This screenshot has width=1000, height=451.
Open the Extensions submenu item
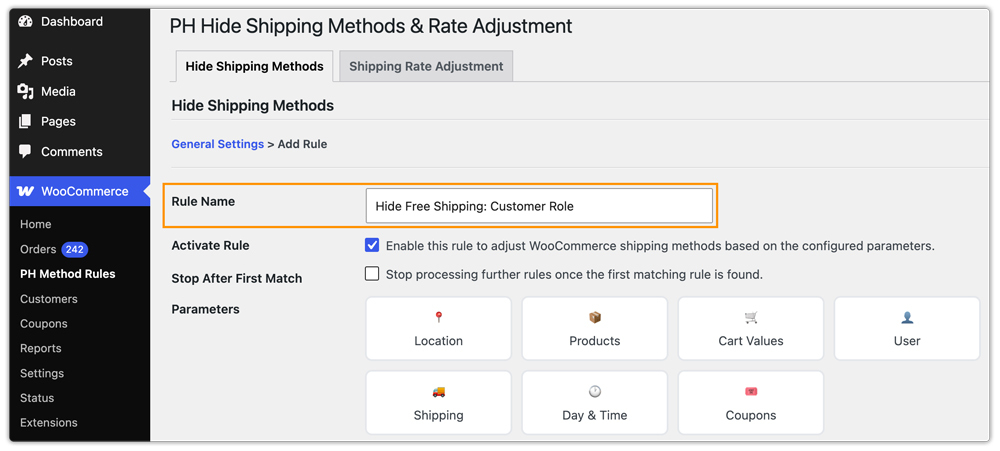[48, 423]
